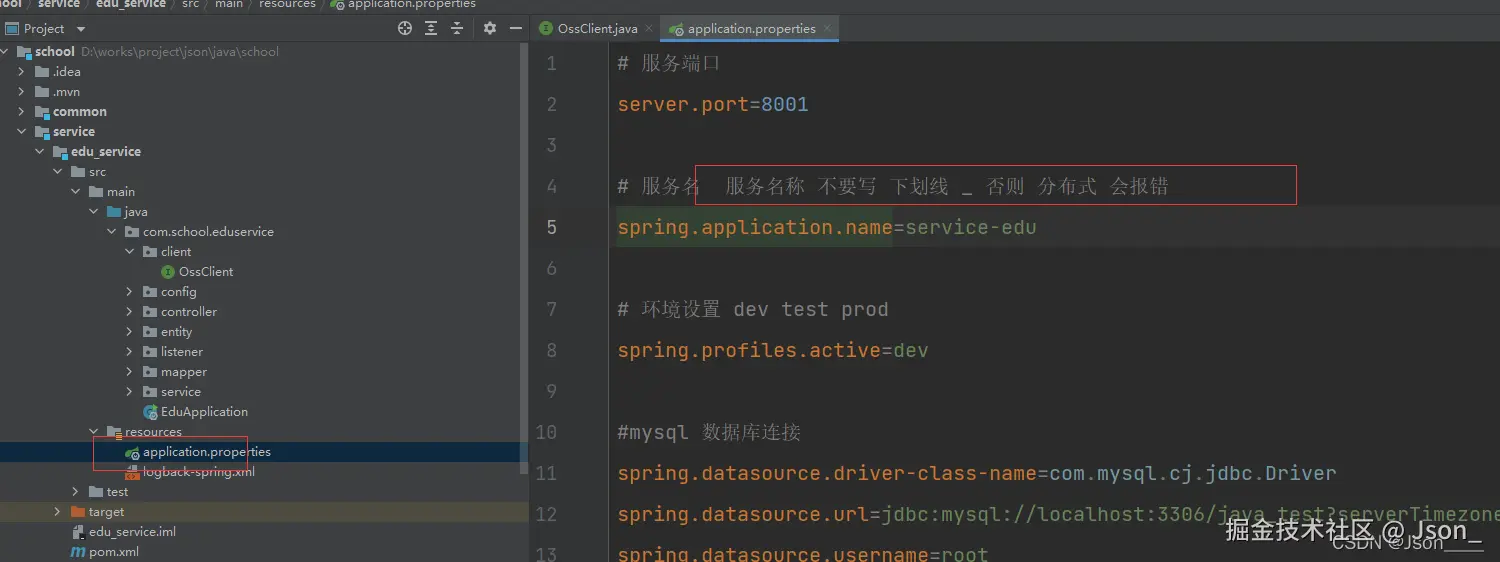1500x562 pixels.
Task: Click the server.port=8001 line
Action: (713, 104)
